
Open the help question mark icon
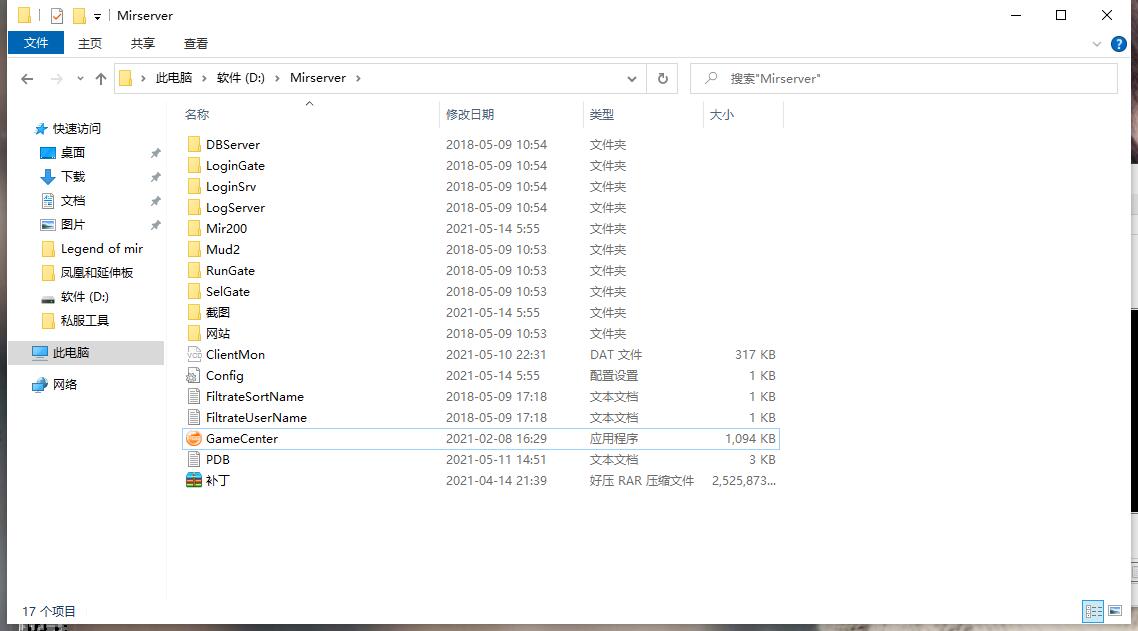coord(1119,44)
